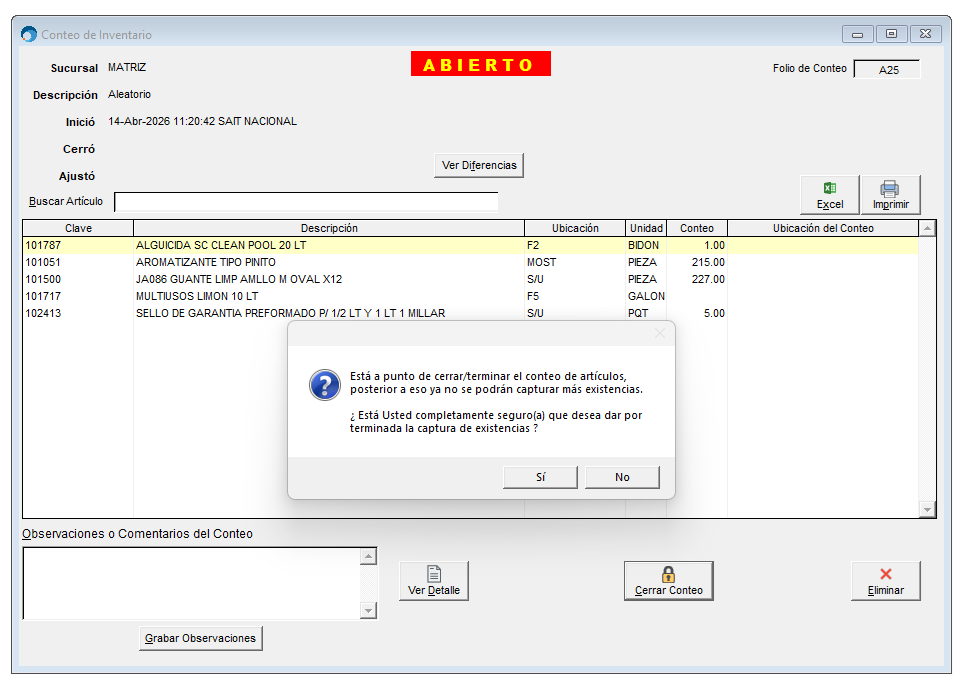Click the Eliminar red X button
The height and width of the screenshot is (686, 964).
point(885,581)
